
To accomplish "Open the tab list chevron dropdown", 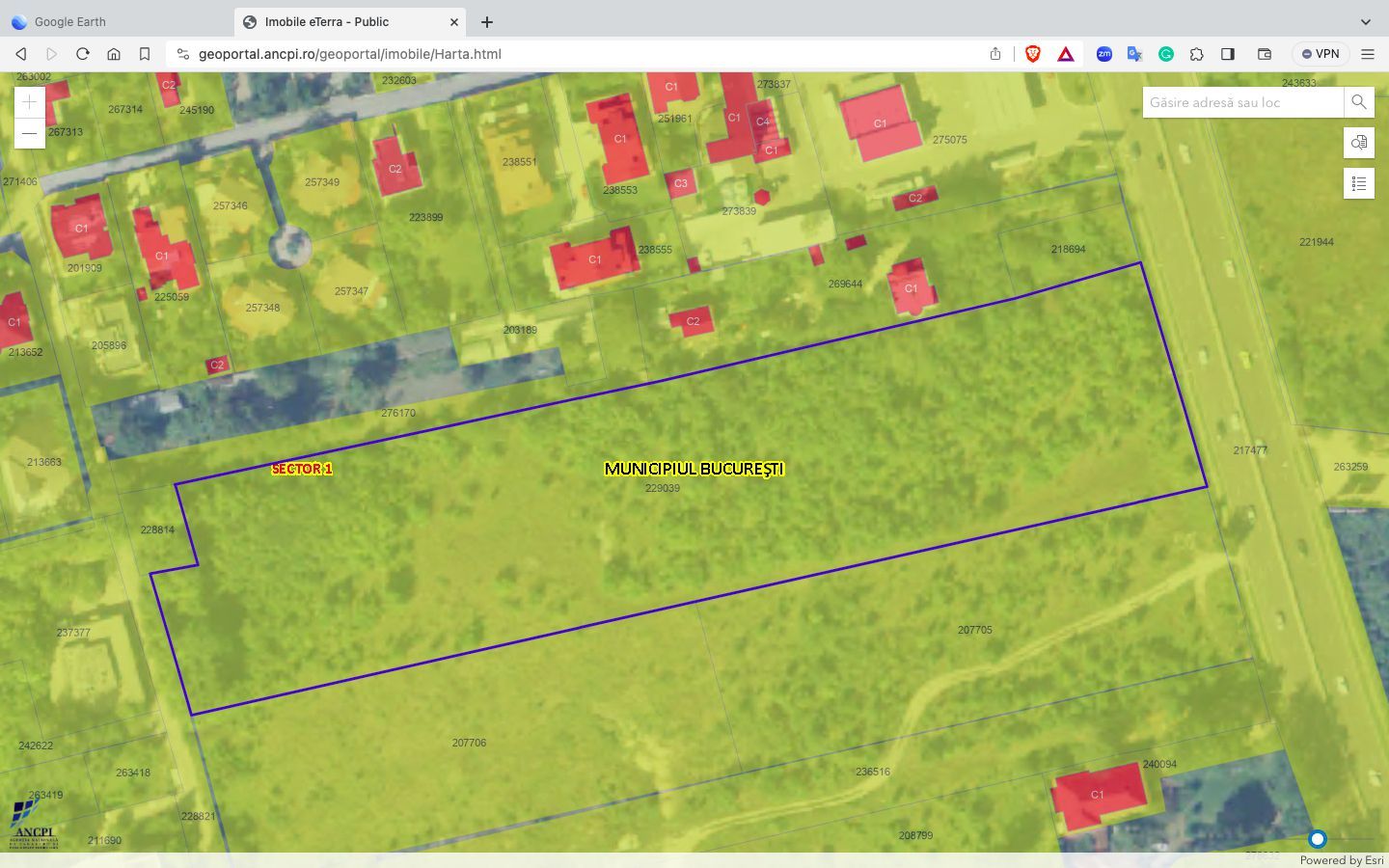I will tap(1366, 21).
